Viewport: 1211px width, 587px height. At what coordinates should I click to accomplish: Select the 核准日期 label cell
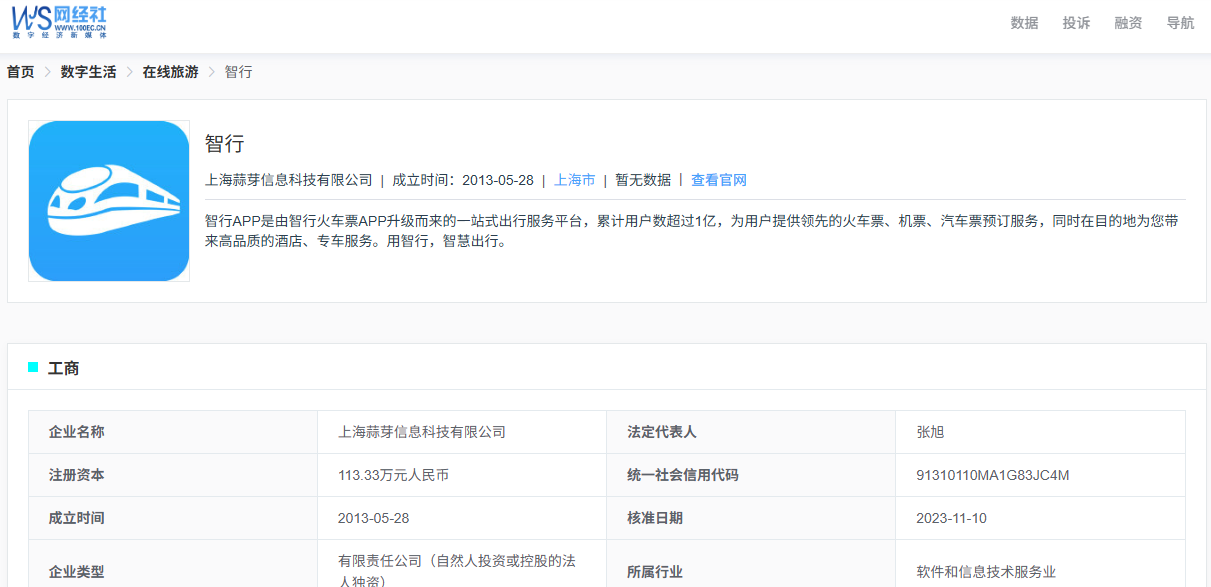click(x=751, y=518)
